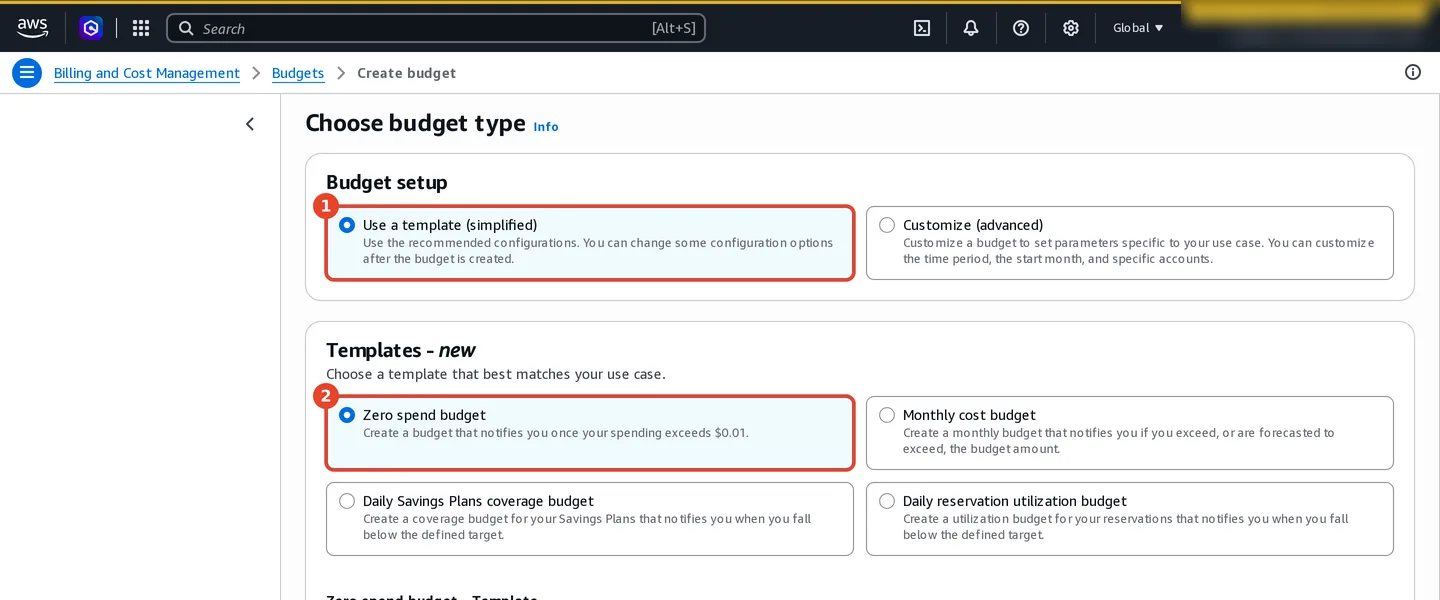This screenshot has height=600, width=1440.
Task: Select the Zero spend budget template
Action: (x=590, y=433)
